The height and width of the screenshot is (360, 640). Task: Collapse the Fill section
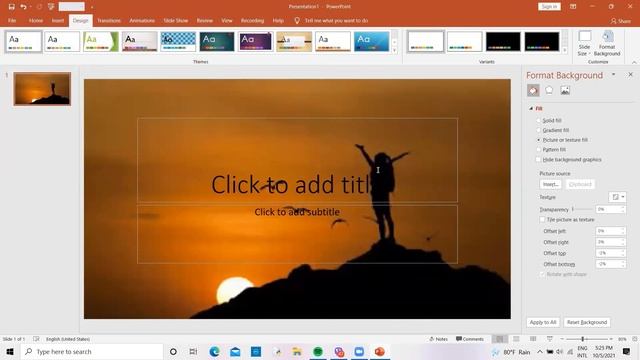531,109
